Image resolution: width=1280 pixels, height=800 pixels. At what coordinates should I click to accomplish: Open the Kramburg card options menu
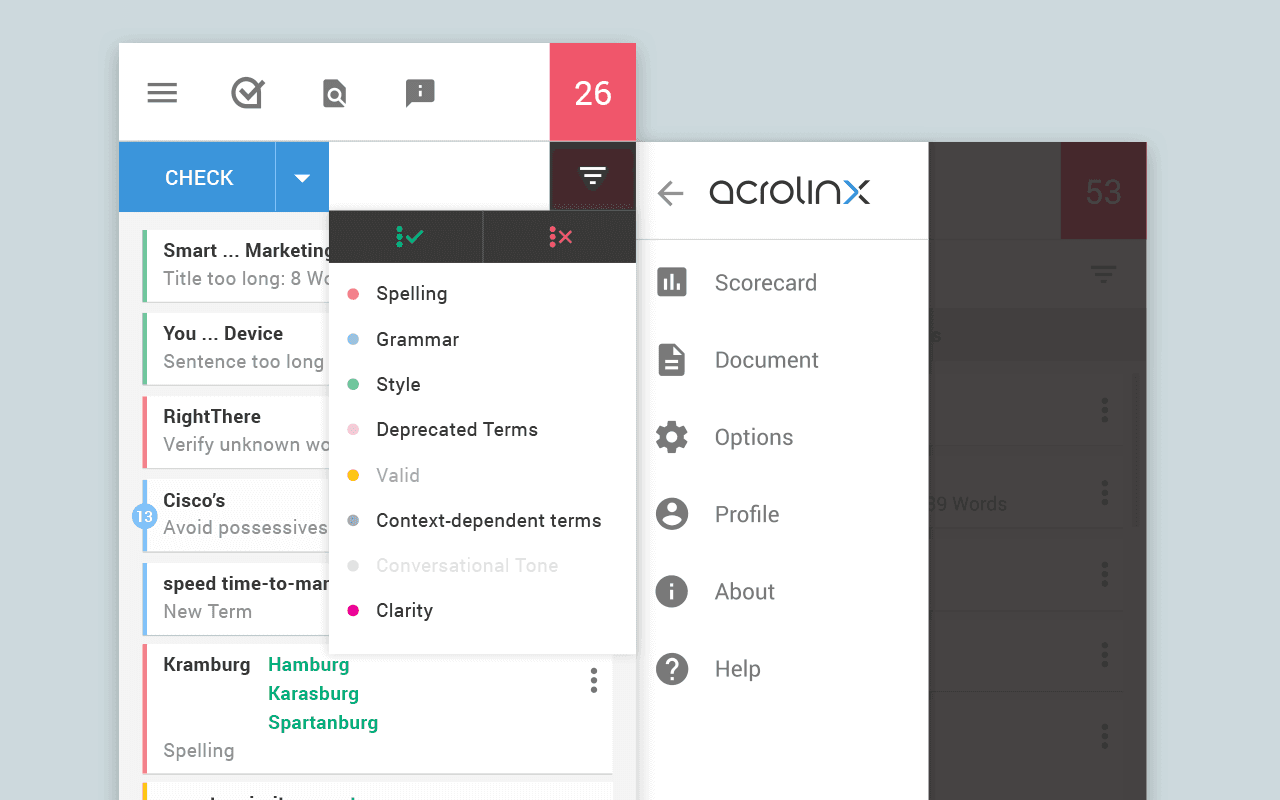[x=593, y=680]
